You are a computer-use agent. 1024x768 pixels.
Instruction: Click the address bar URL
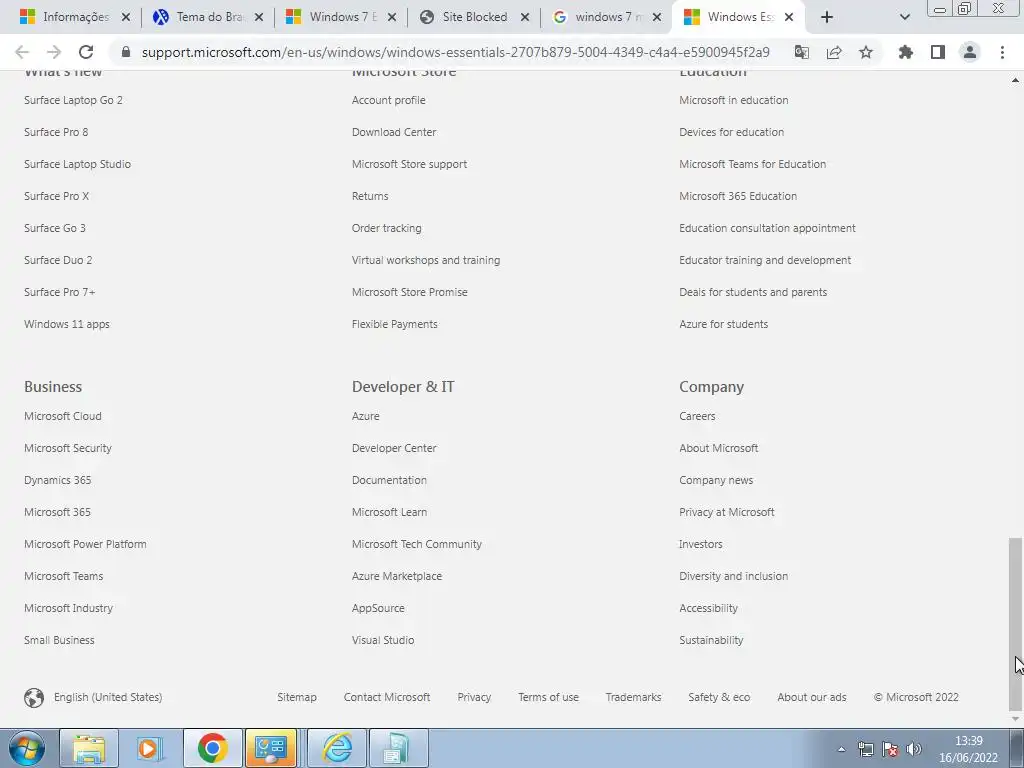pyautogui.click(x=455, y=52)
